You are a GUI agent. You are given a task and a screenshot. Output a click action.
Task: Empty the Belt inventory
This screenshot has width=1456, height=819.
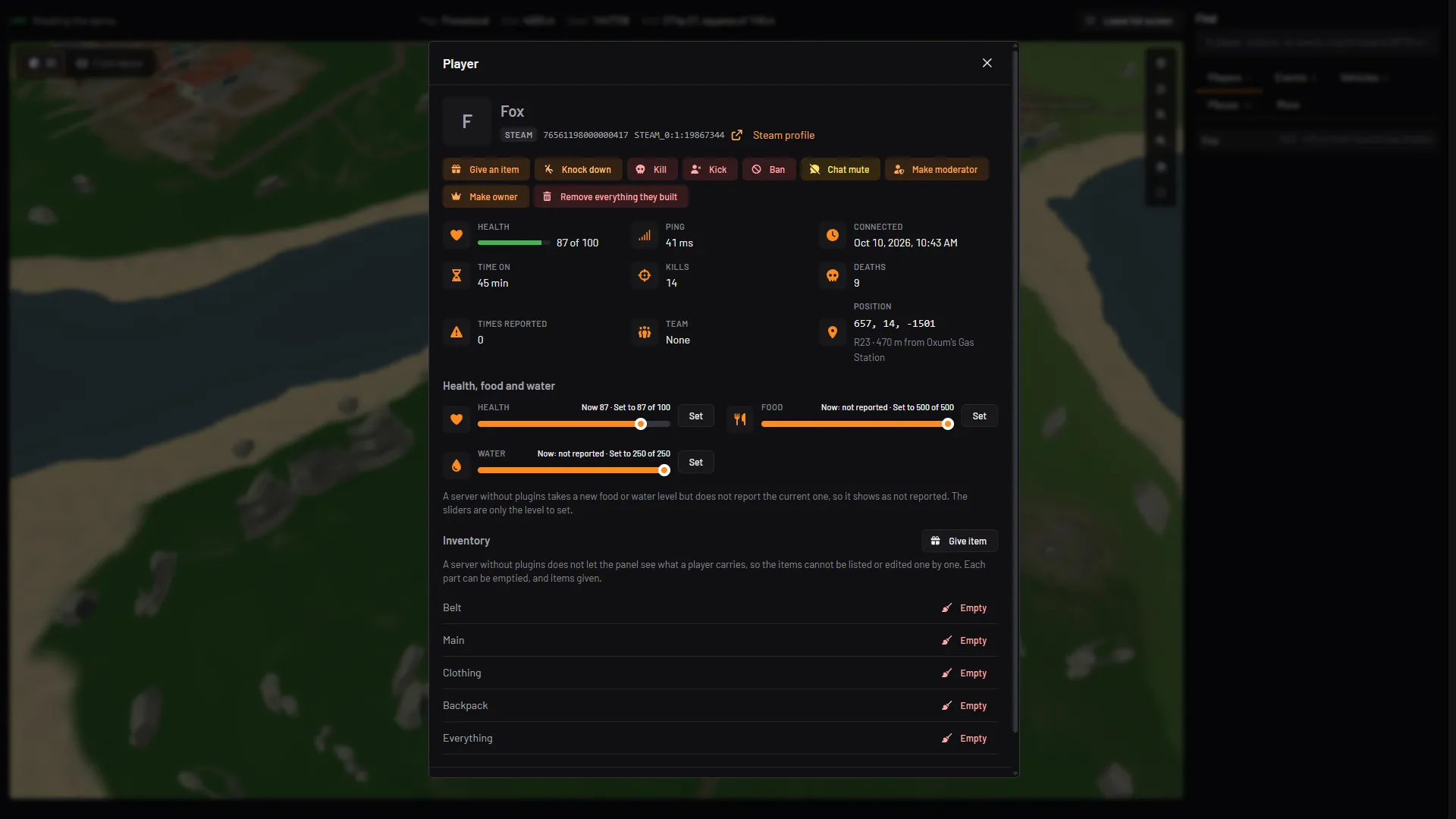tap(965, 608)
